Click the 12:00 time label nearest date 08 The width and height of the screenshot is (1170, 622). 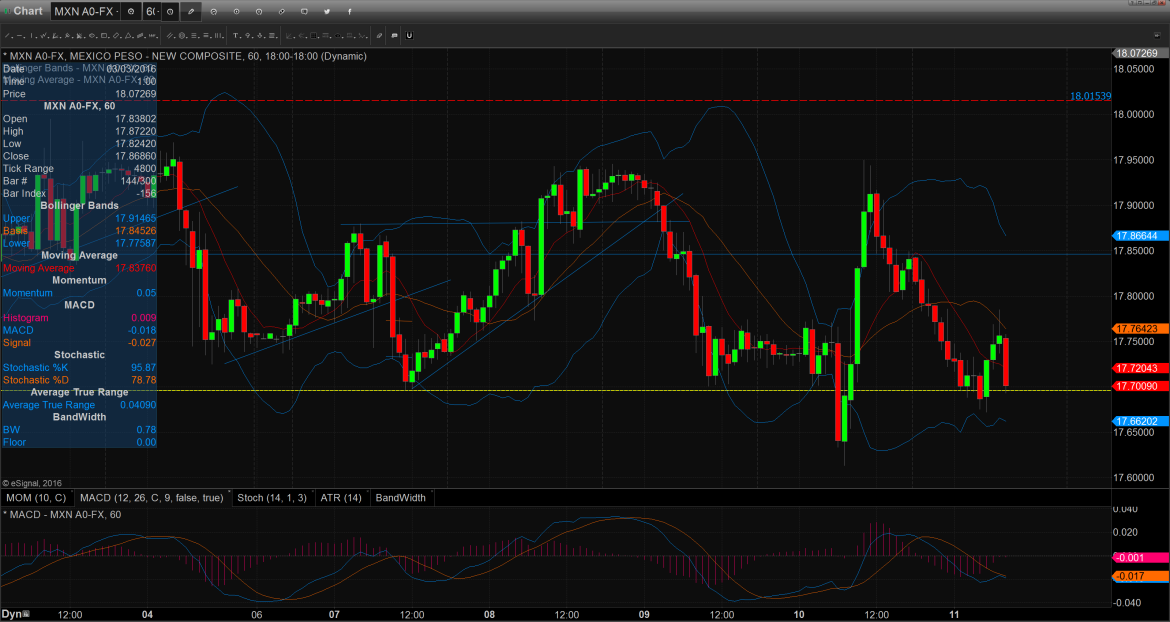pos(566,615)
